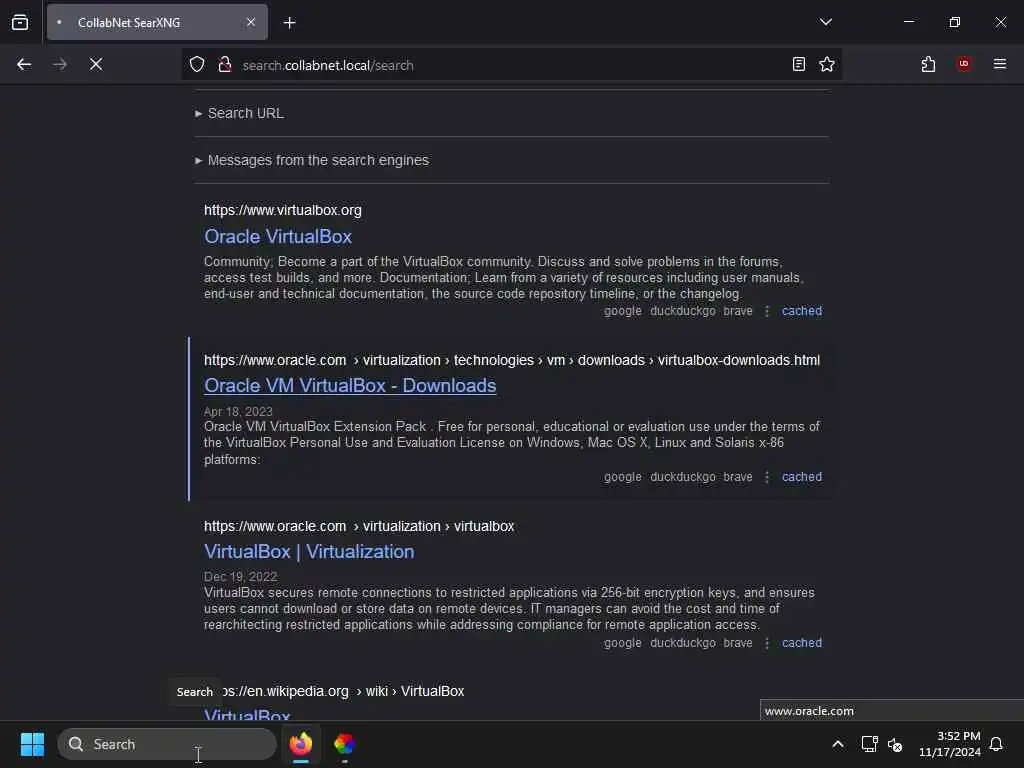The height and width of the screenshot is (768, 1024).
Task: Open cached copy of Oracle VirtualBox result
Action: click(x=802, y=311)
